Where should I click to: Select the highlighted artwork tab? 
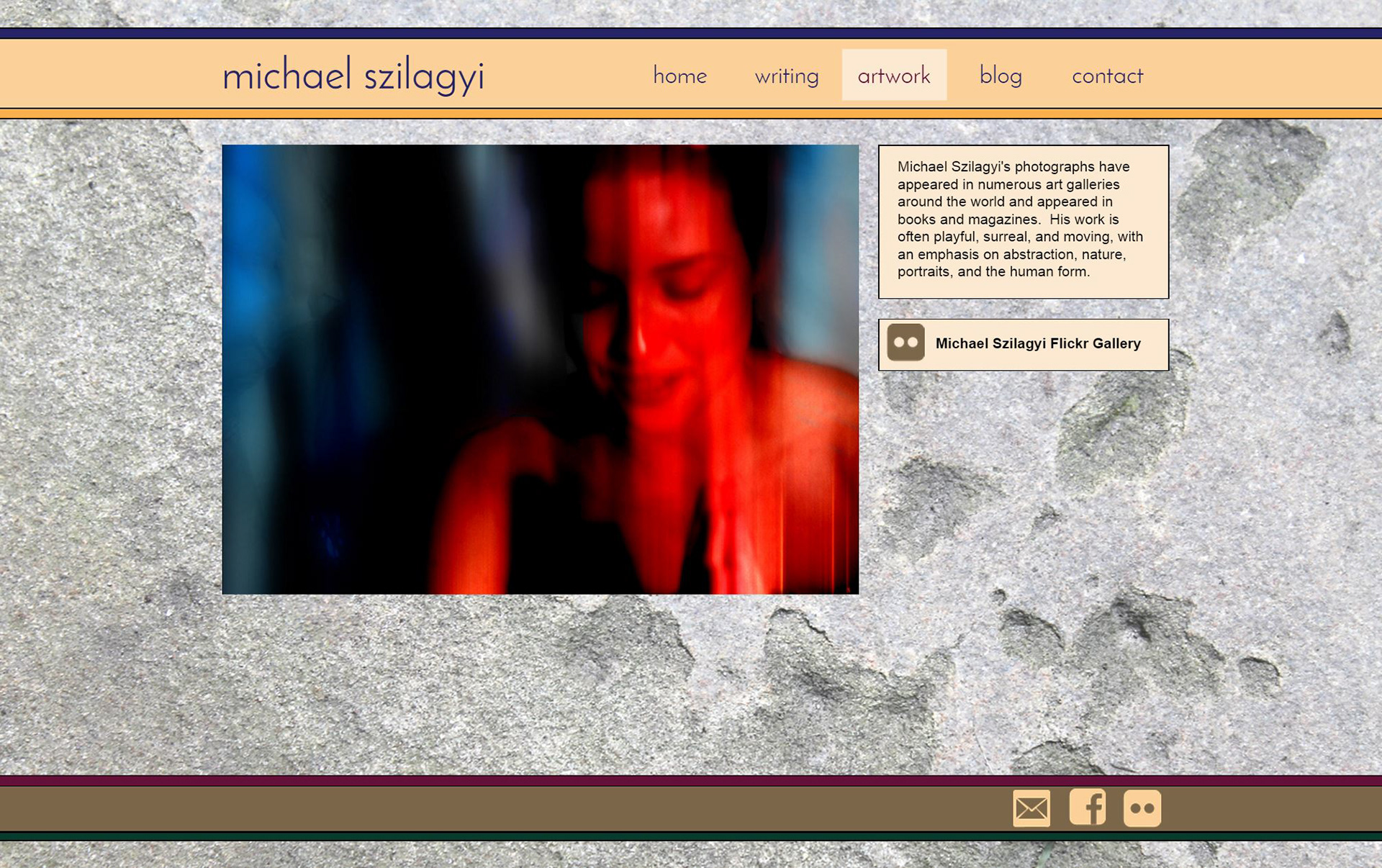(893, 76)
